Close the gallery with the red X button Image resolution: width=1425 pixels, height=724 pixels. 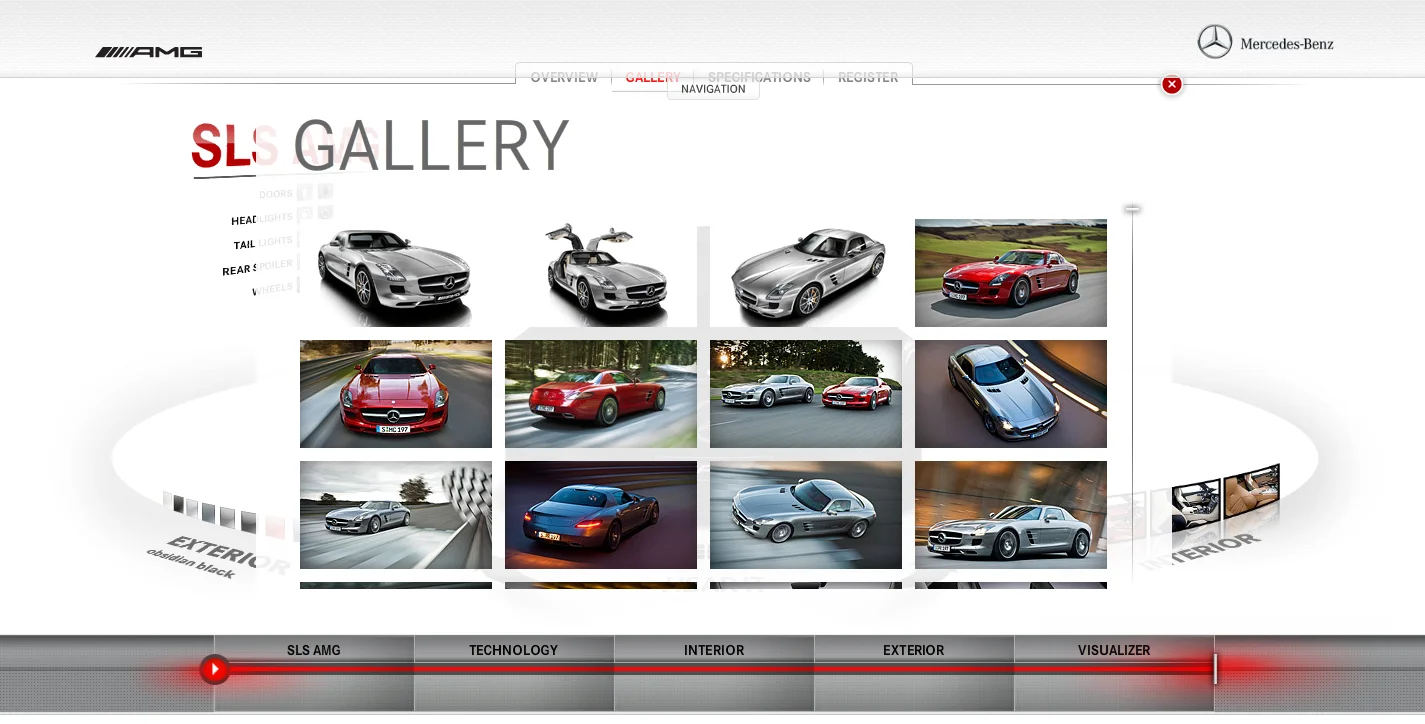(1172, 85)
